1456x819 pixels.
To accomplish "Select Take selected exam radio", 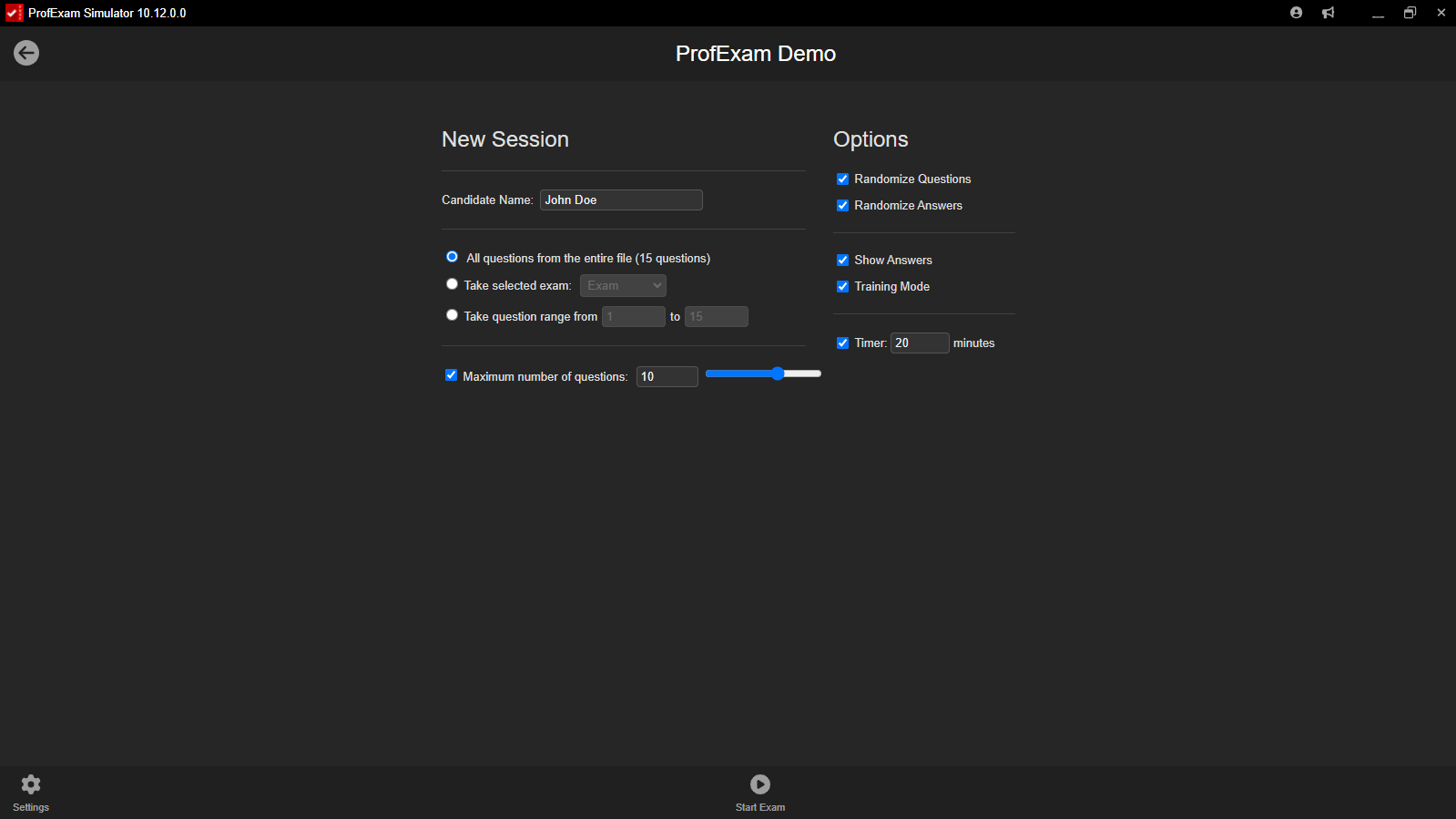I will pos(452,284).
